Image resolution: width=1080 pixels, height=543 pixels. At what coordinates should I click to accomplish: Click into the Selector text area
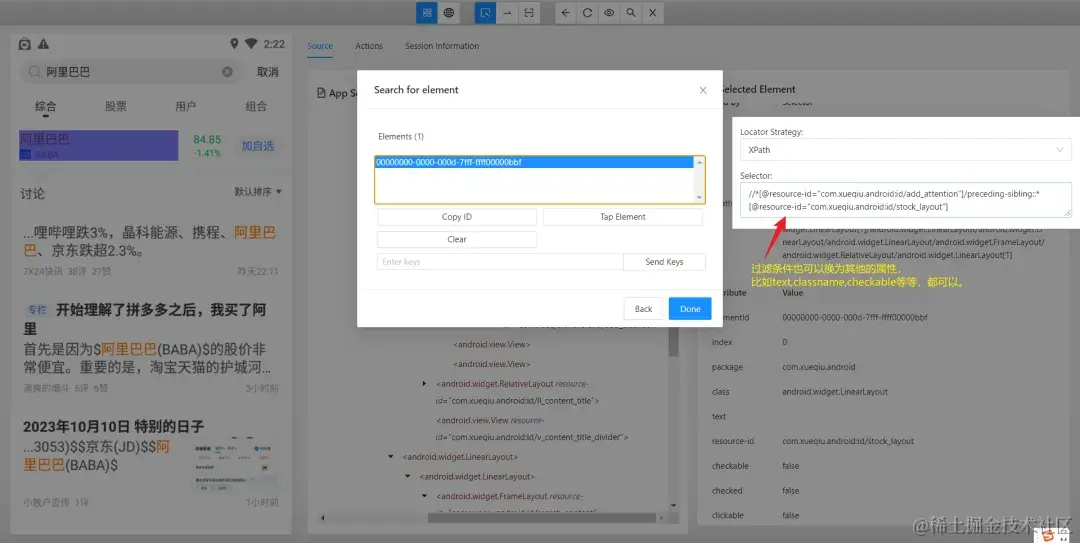(x=906, y=200)
